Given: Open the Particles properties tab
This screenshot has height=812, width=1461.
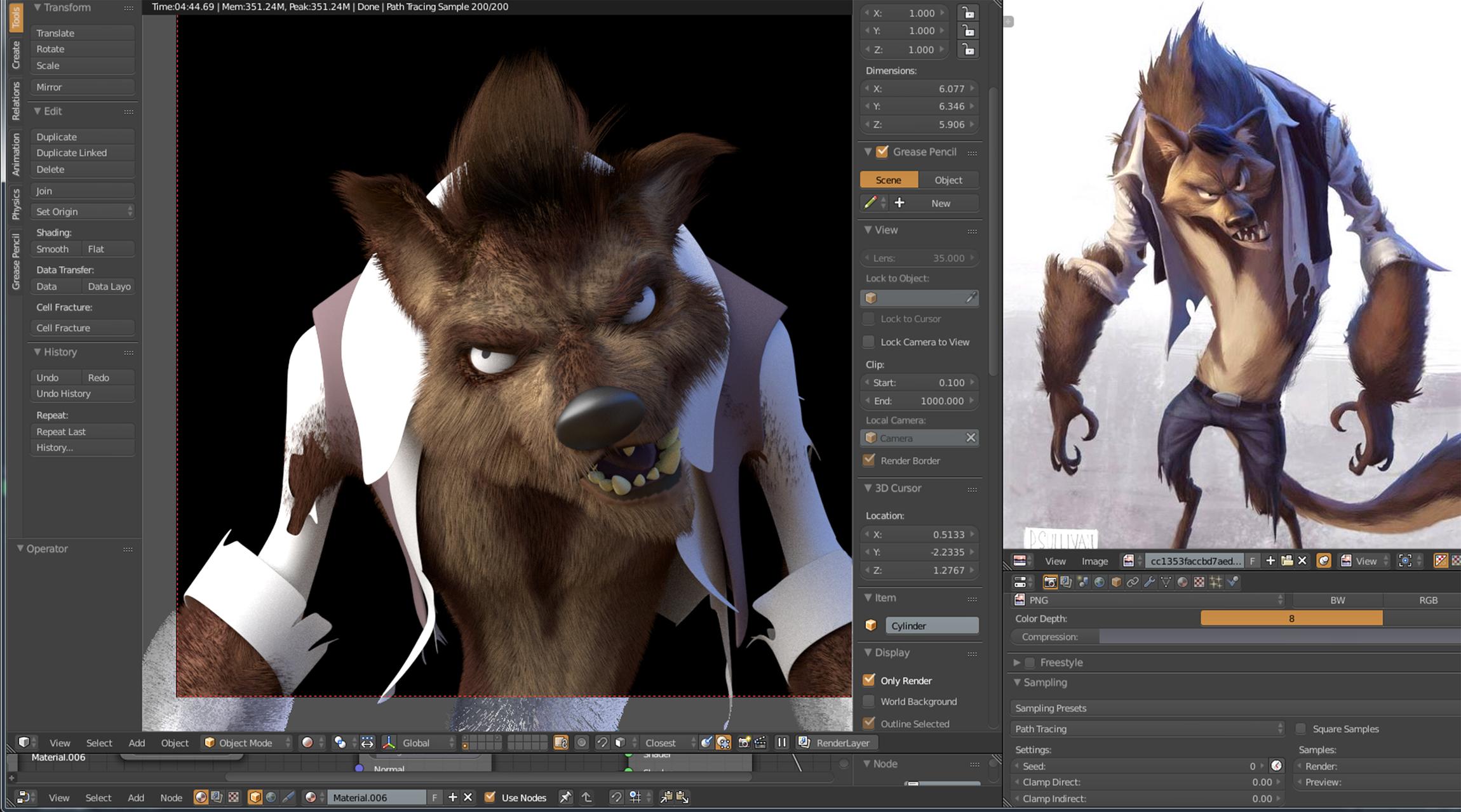Looking at the screenshot, I should coord(1215,582).
